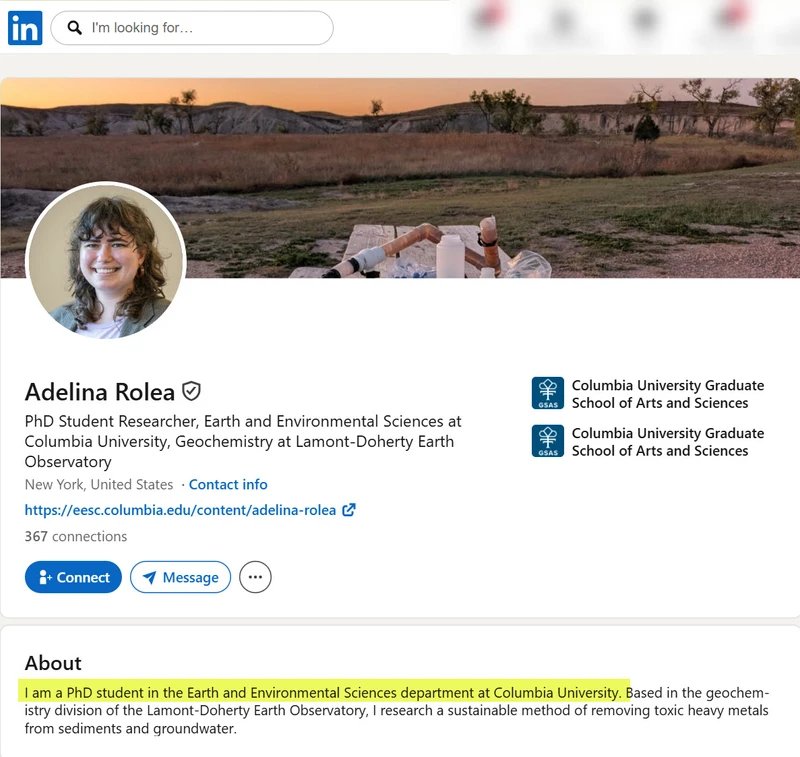
Task: Click the paper plane icon inside the Message button
Action: 149,577
